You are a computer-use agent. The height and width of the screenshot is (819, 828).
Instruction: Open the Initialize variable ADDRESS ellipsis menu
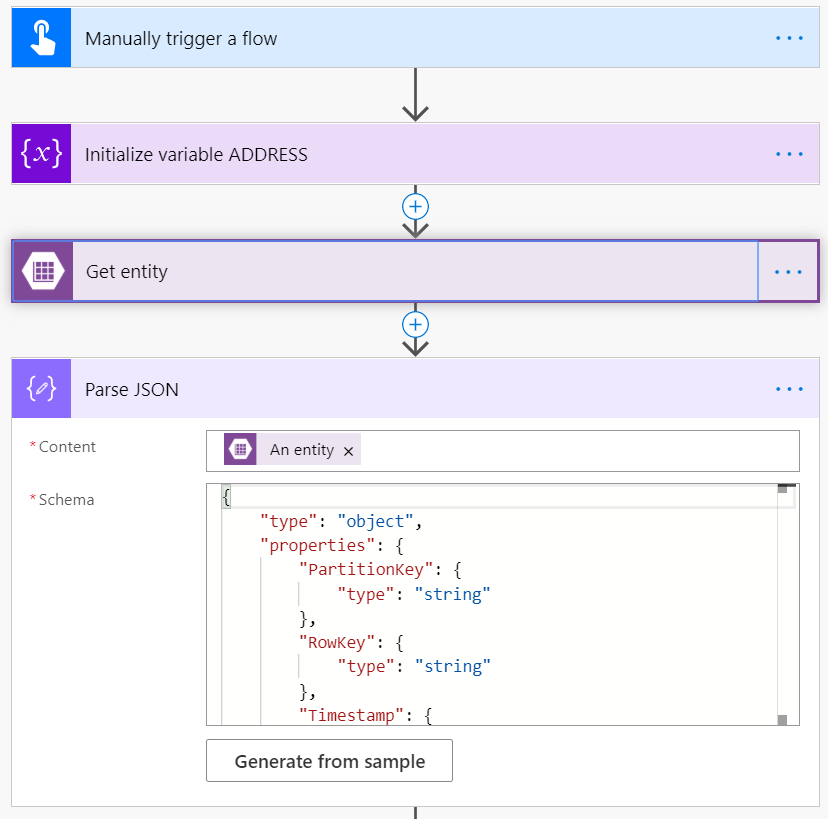(x=789, y=153)
